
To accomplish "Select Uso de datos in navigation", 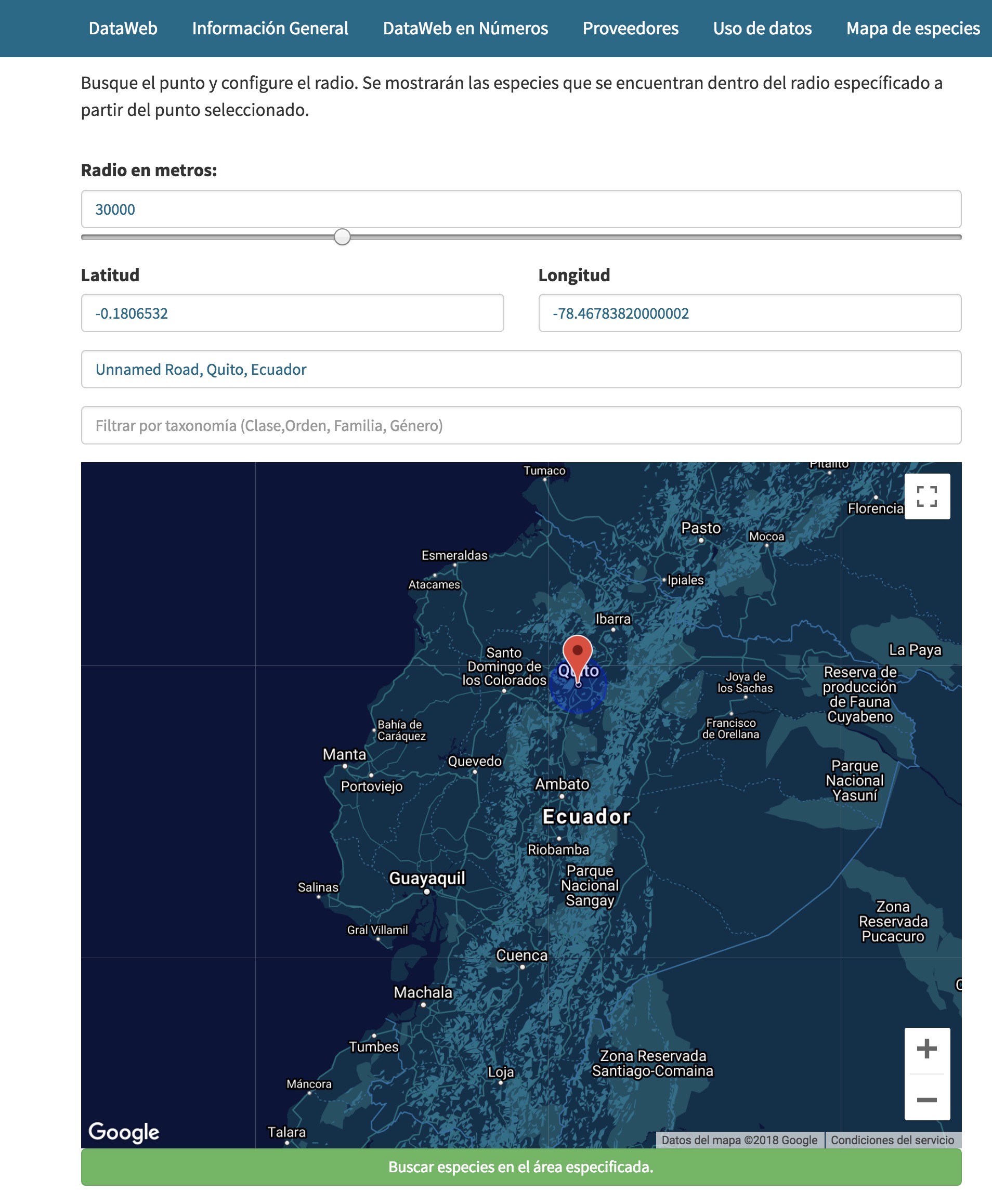I will (762, 29).
